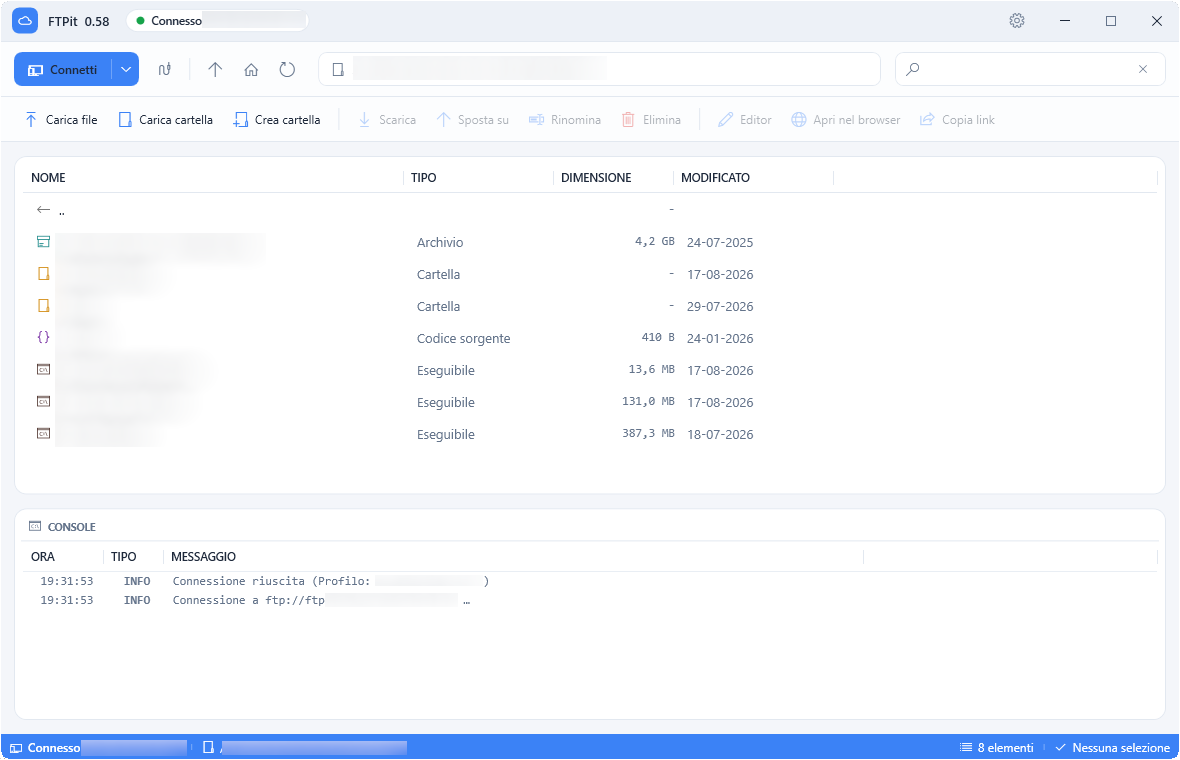Sort by the DIMENSIONE column header
The image size is (1180, 760).
[x=596, y=178]
